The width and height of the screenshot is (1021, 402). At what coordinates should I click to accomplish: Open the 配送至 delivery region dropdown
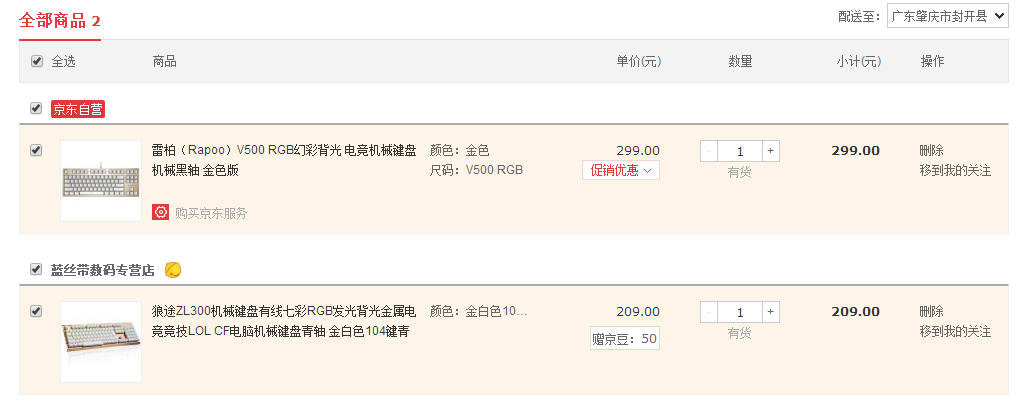click(x=947, y=17)
